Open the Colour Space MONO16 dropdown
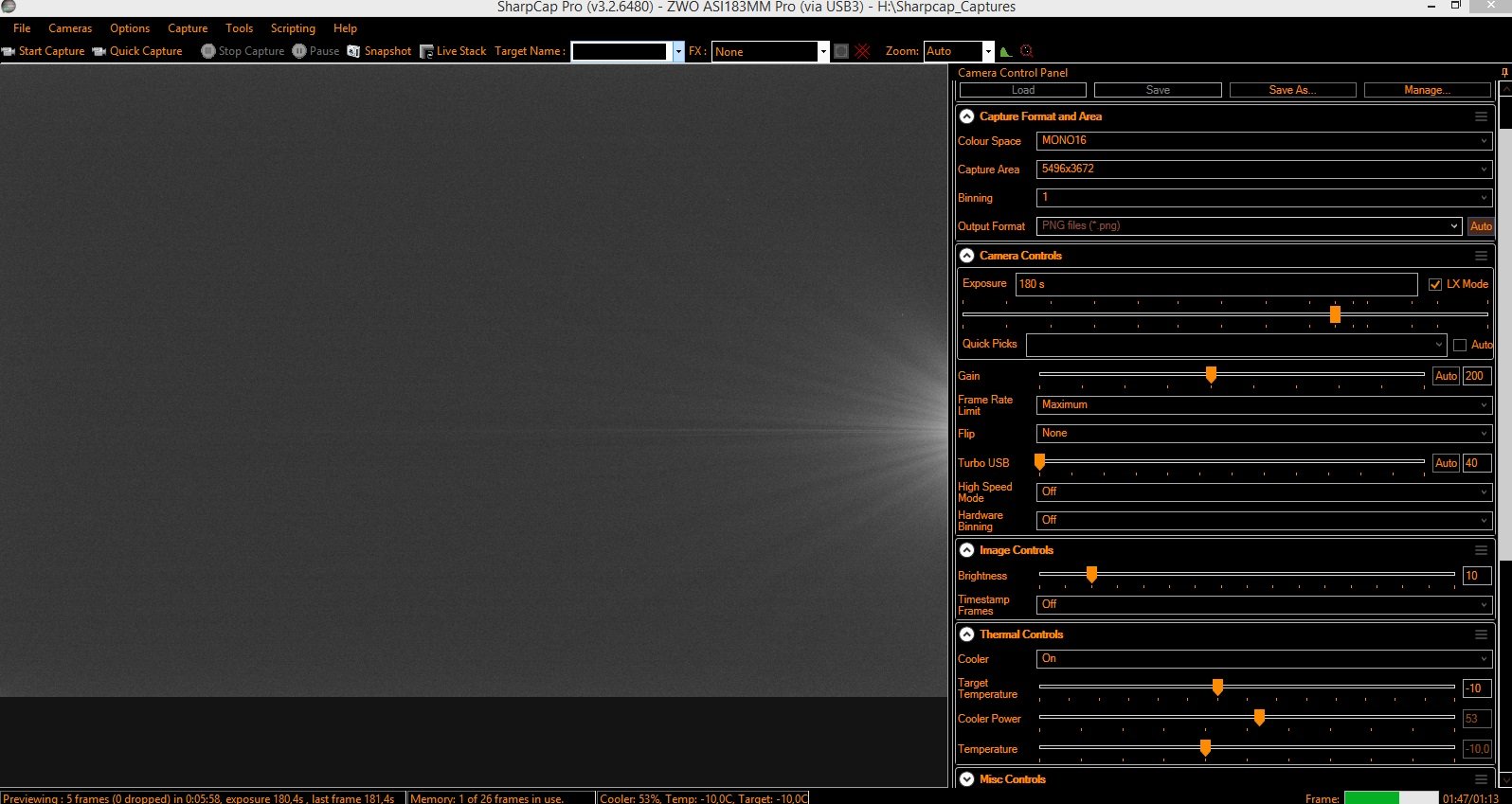 click(x=1264, y=141)
